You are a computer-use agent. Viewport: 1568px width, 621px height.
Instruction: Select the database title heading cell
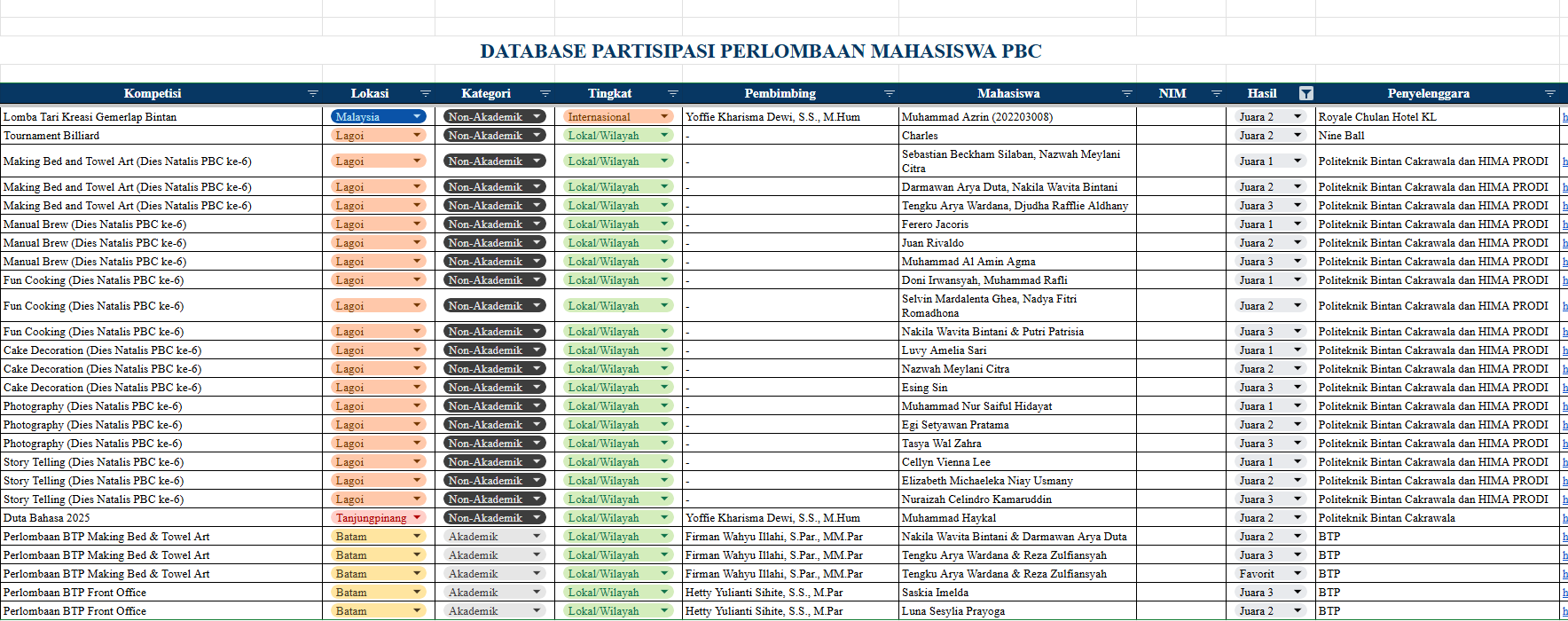point(760,51)
